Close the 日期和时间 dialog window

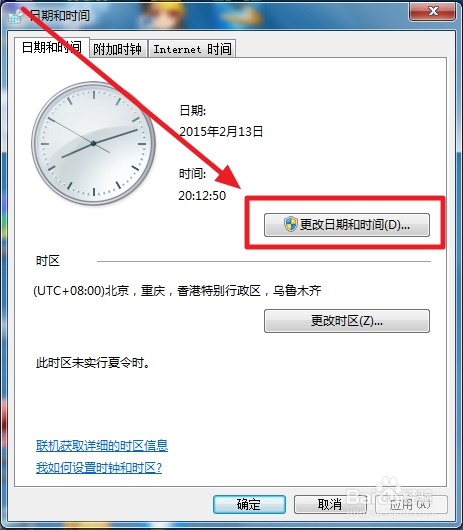click(x=432, y=12)
